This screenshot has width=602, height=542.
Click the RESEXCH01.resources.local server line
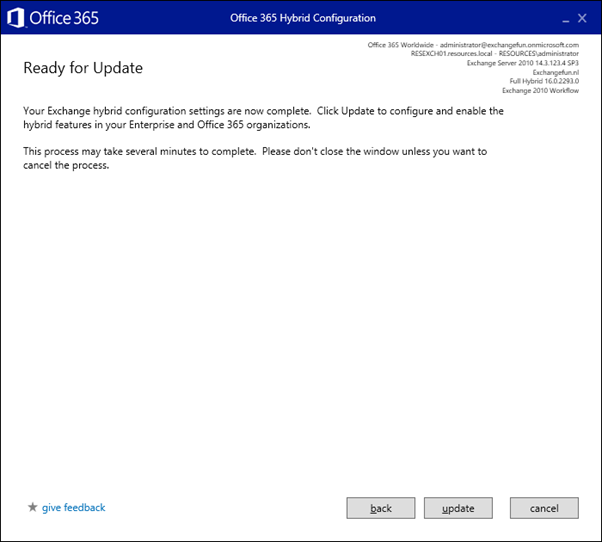click(x=495, y=54)
